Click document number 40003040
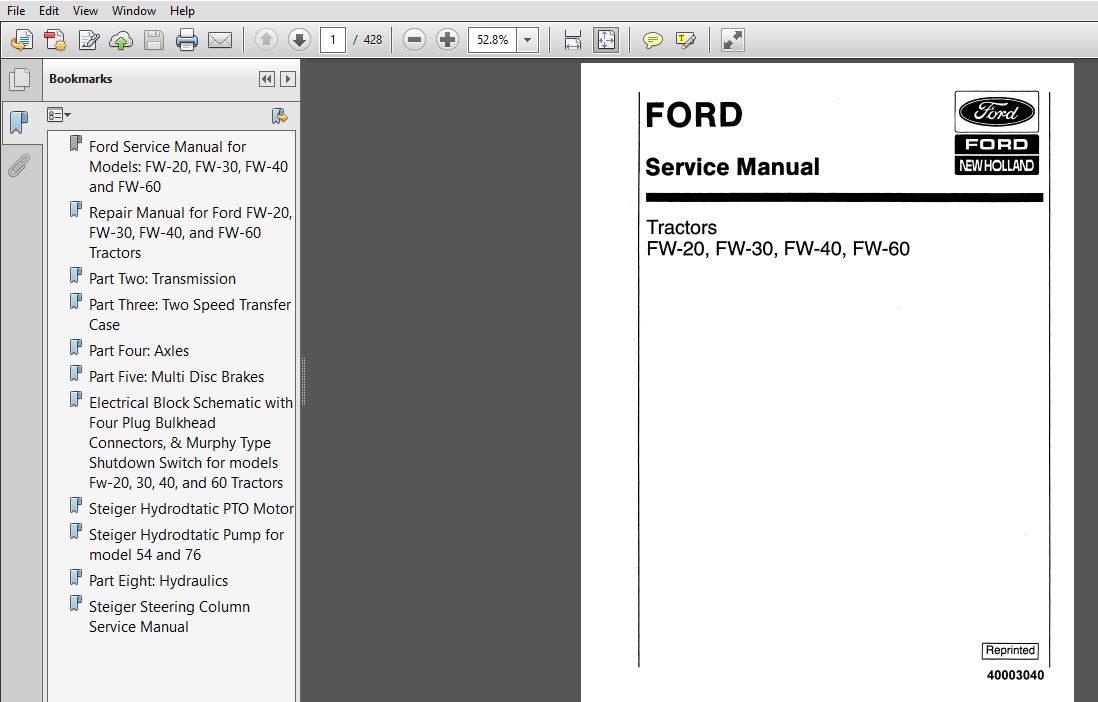This screenshot has width=1098, height=702. (x=1015, y=675)
